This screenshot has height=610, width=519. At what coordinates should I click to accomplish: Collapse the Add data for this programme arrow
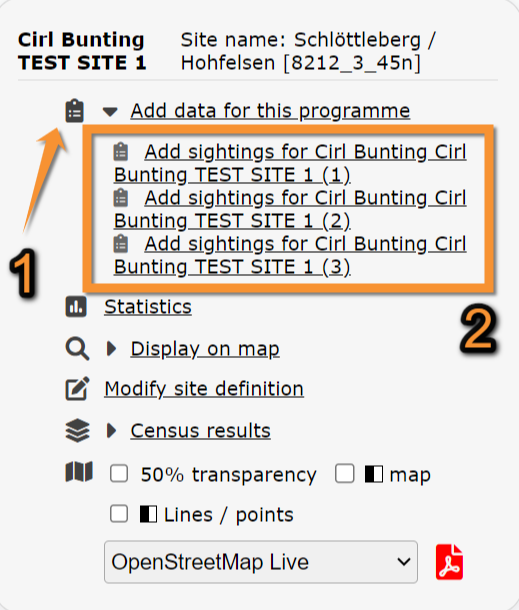110,112
